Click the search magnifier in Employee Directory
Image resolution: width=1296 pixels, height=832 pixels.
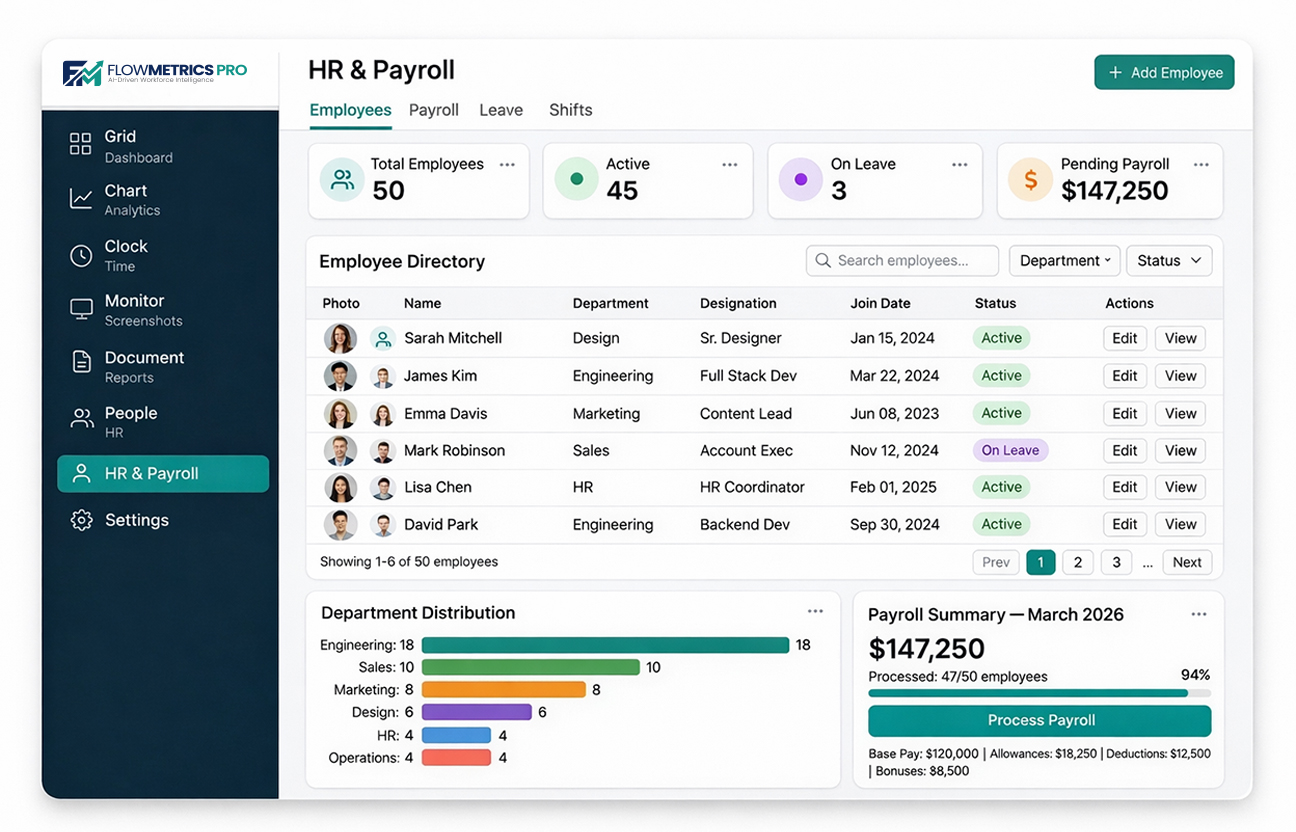coord(823,260)
